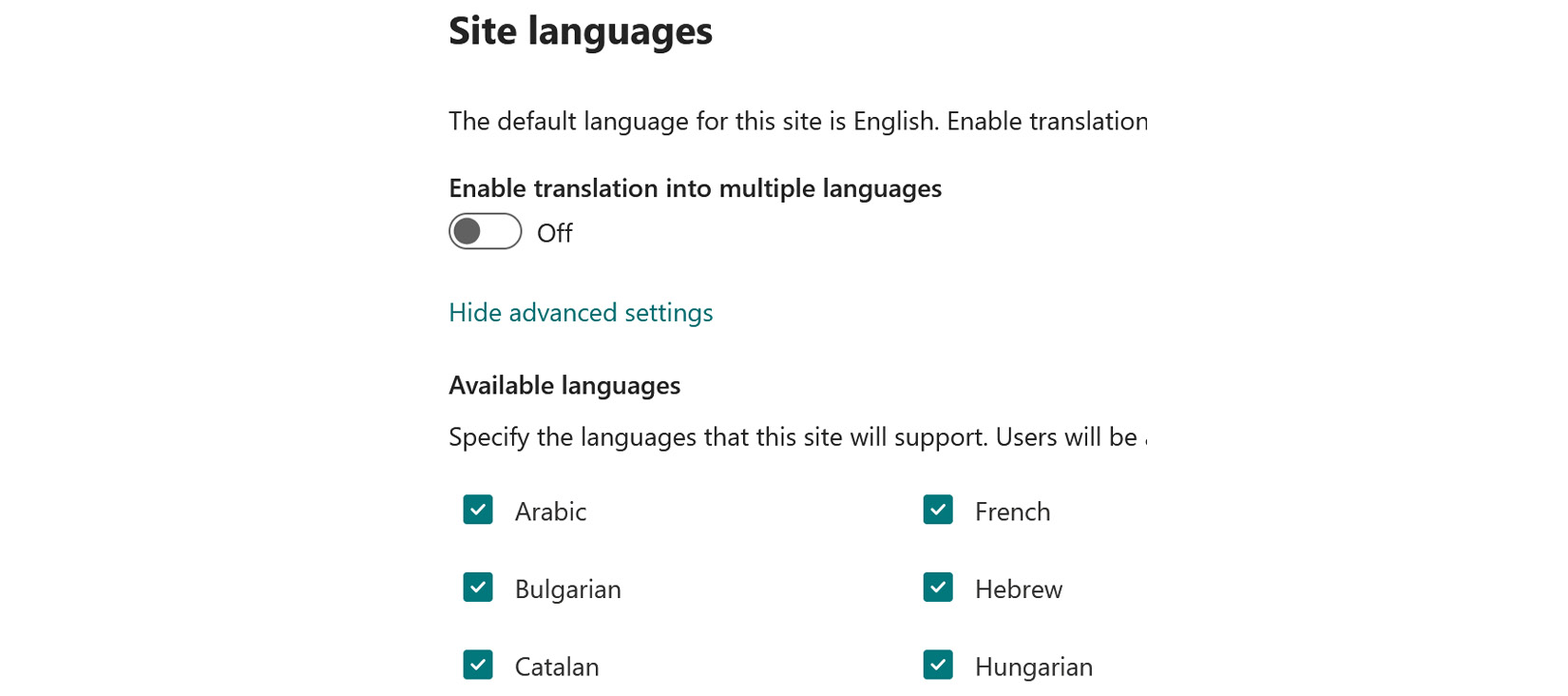The image size is (1568, 696).
Task: Click the Site languages page heading
Action: pyautogui.click(x=581, y=30)
